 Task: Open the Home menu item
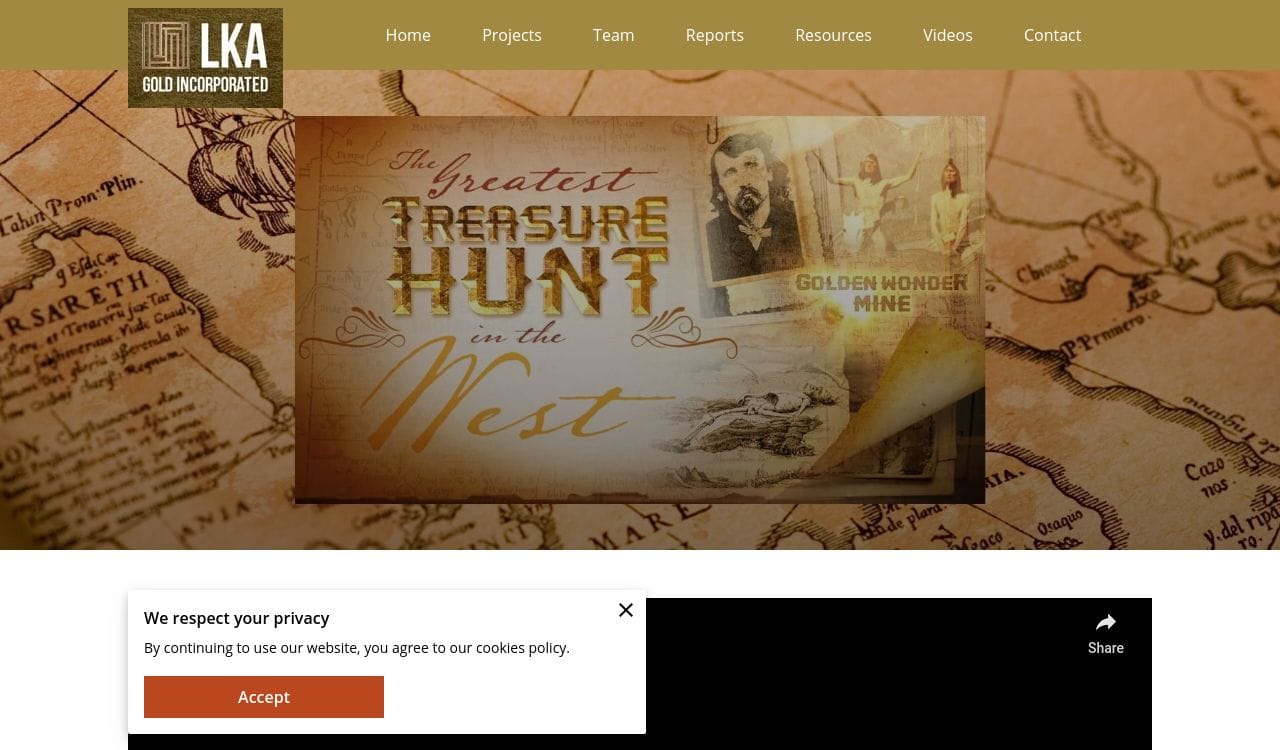tap(408, 35)
